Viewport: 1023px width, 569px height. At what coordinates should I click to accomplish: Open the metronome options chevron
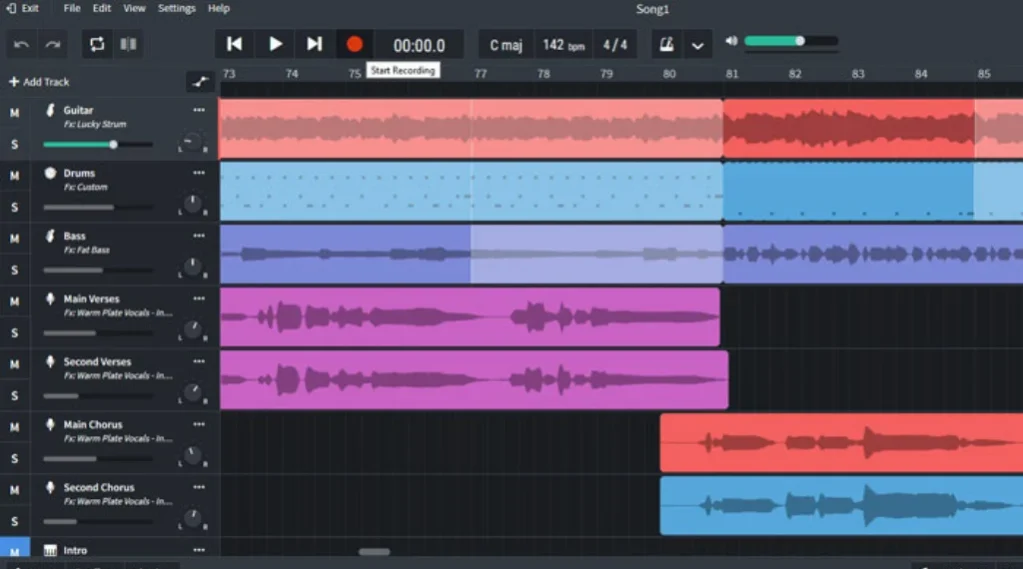(697, 46)
